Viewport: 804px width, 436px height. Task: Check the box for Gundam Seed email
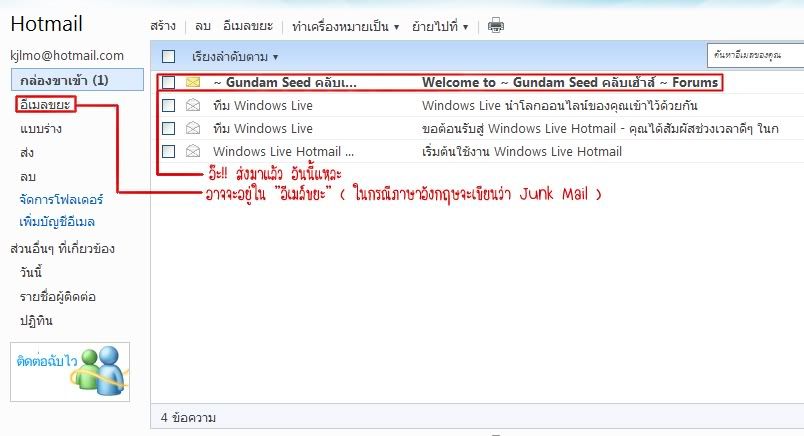[x=168, y=82]
